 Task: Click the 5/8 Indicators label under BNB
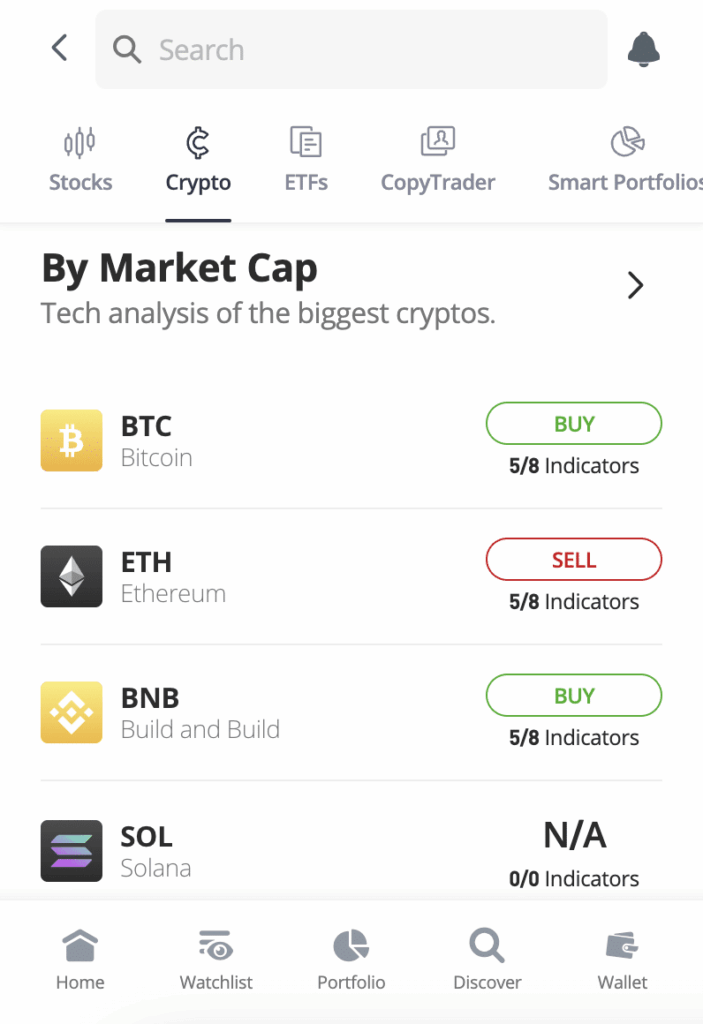click(573, 737)
